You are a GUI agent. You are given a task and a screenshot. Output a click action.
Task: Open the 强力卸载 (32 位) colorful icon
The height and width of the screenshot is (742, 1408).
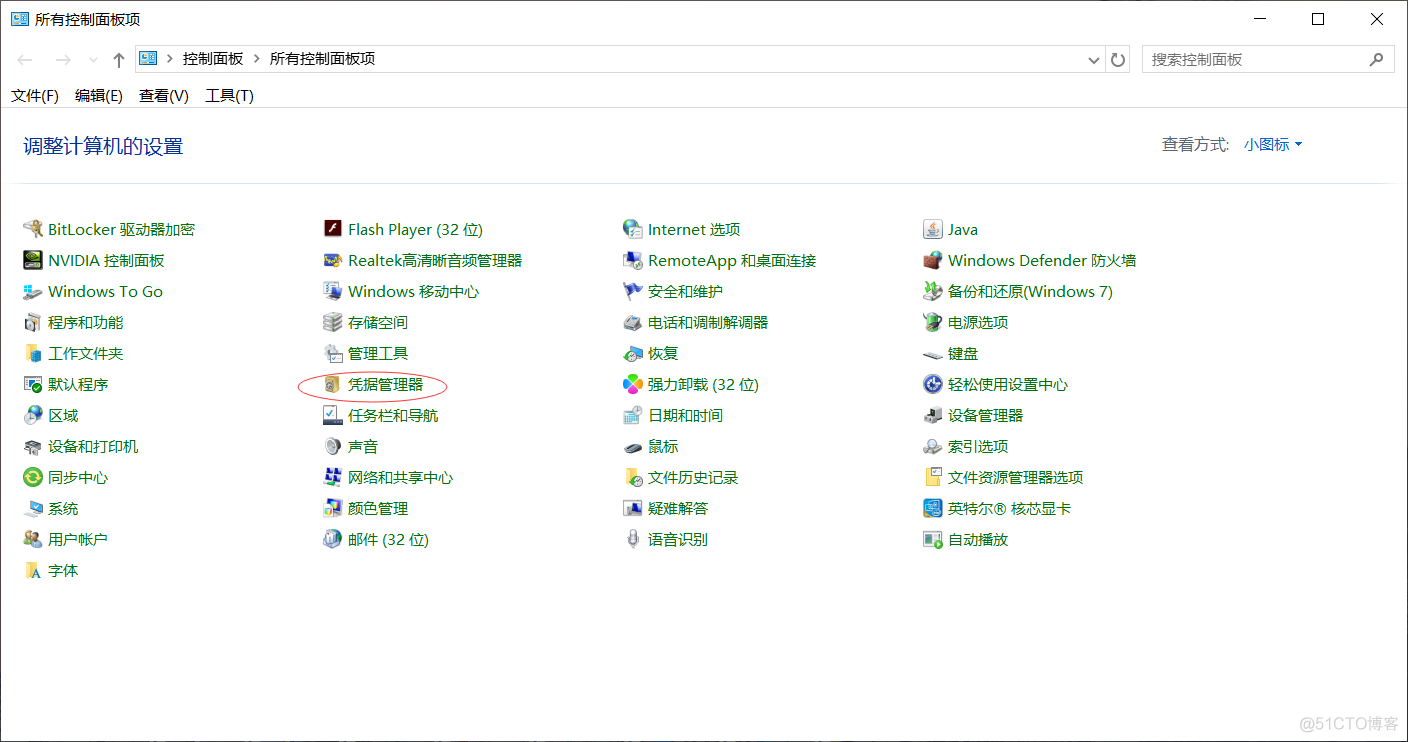pyautogui.click(x=633, y=384)
